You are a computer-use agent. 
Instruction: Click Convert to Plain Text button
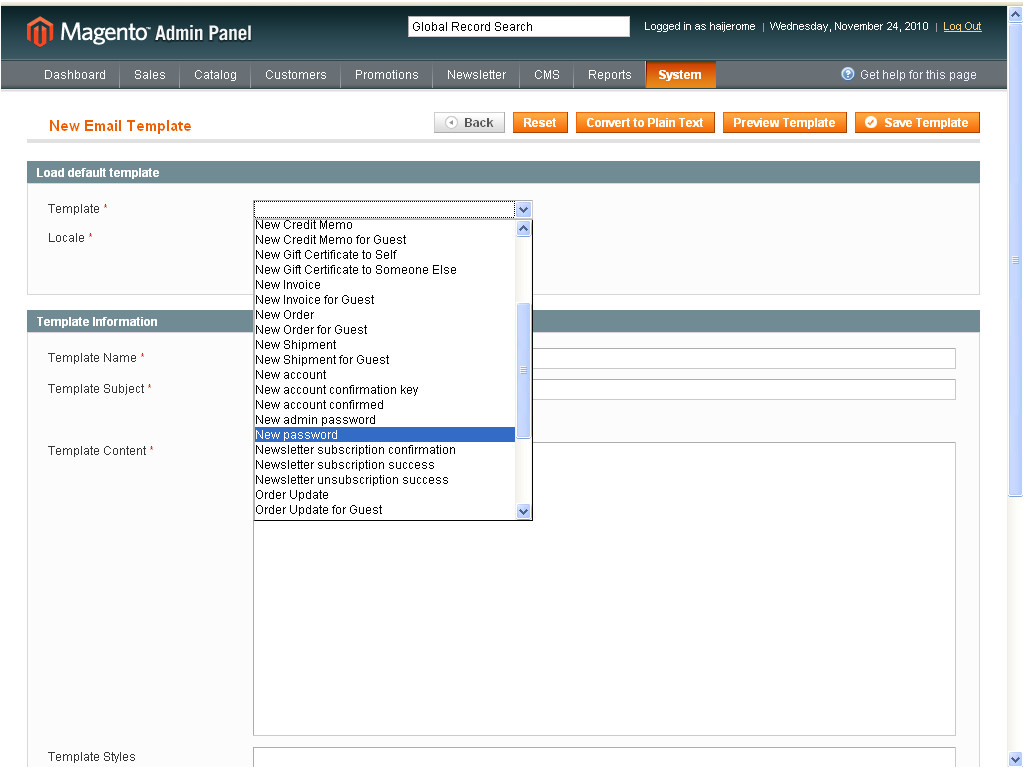pos(645,123)
